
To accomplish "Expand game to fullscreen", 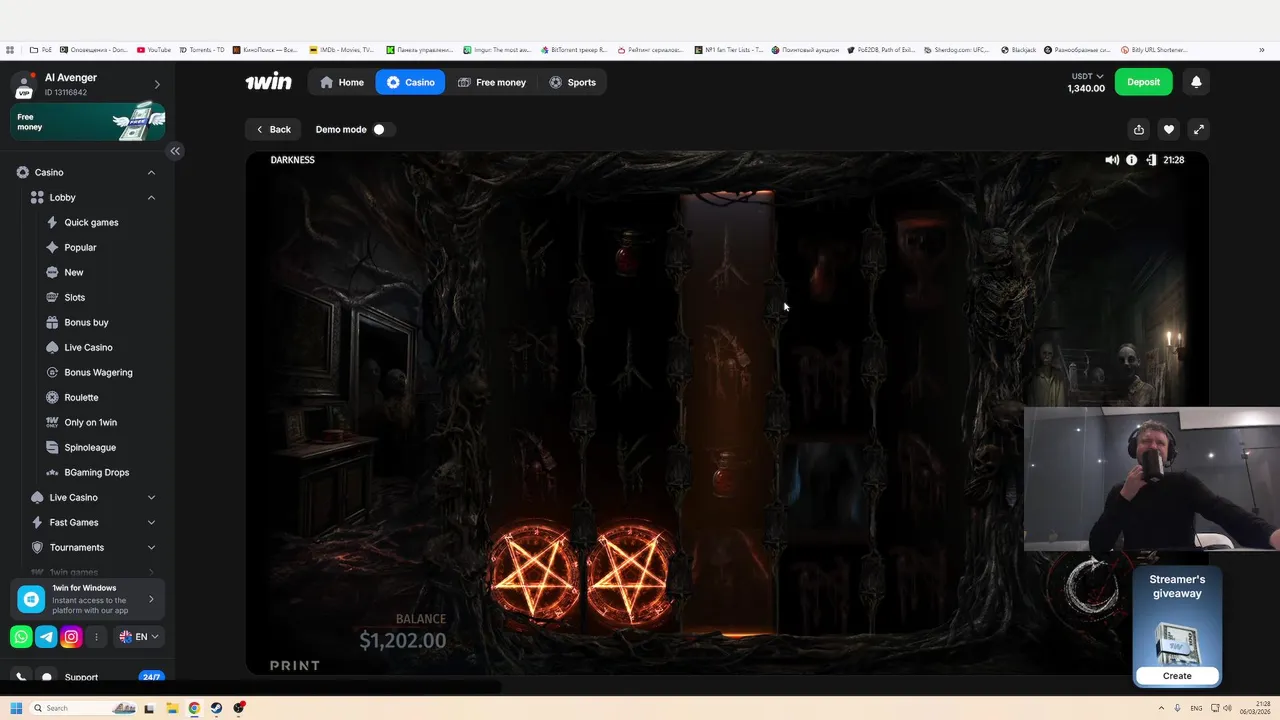I will (x=1199, y=129).
